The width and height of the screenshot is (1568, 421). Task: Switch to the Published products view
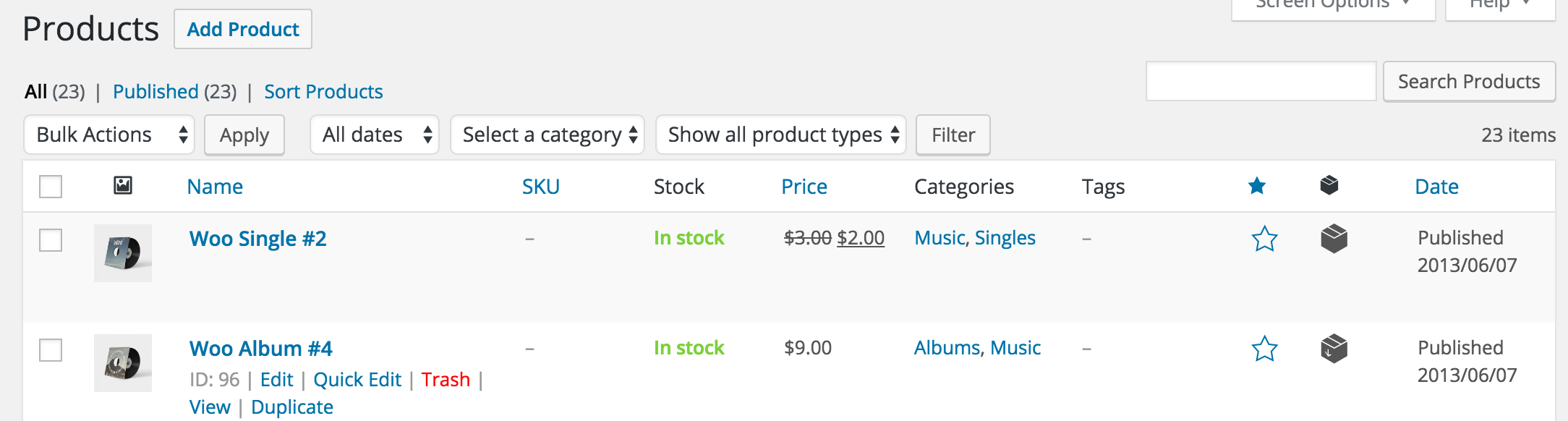point(155,92)
